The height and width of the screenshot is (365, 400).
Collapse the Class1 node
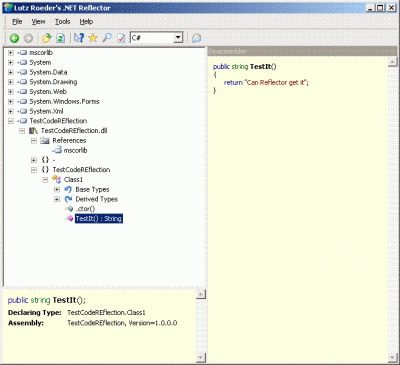point(45,180)
